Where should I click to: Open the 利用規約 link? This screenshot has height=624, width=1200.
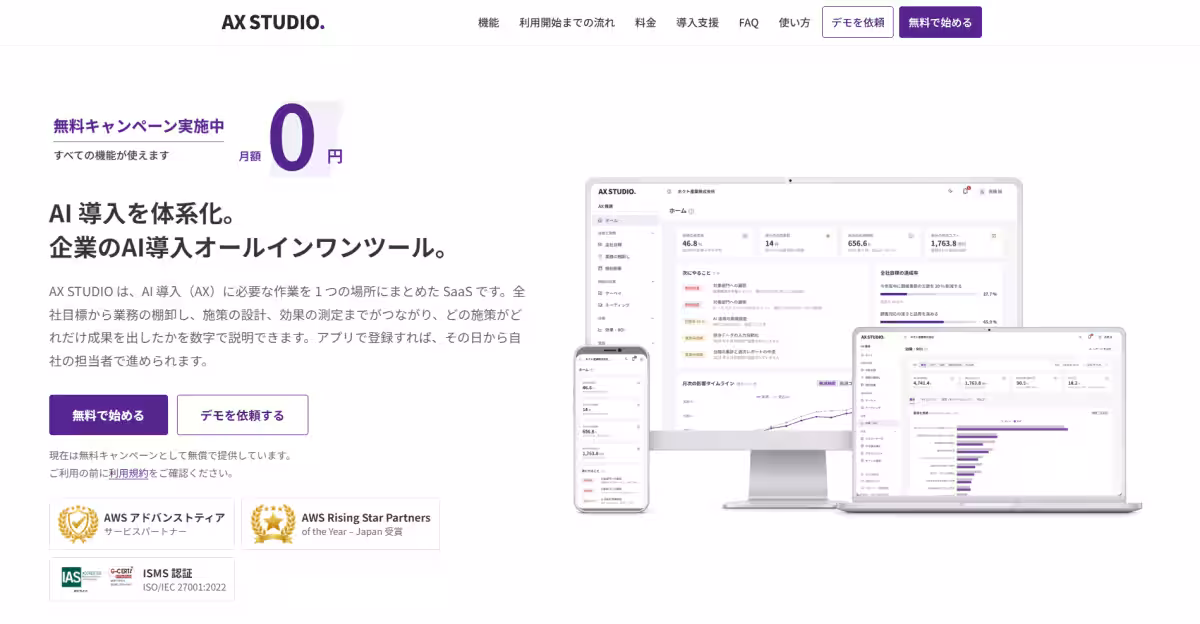129,473
